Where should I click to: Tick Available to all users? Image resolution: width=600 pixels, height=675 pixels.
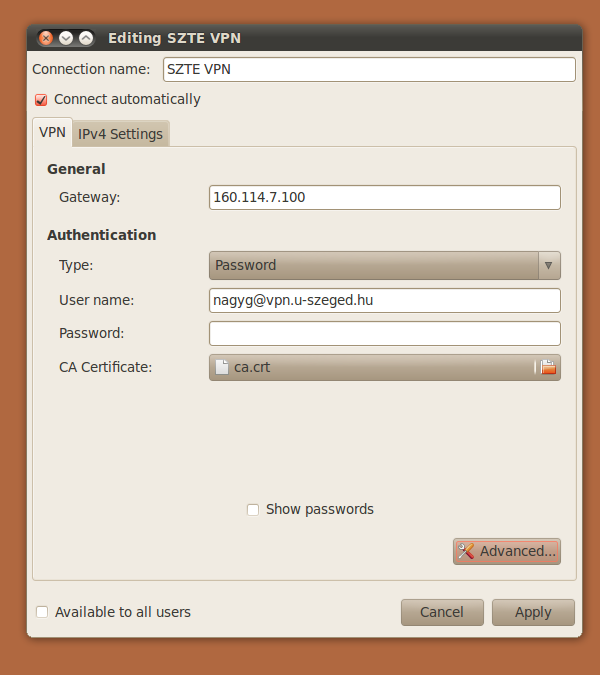point(42,612)
